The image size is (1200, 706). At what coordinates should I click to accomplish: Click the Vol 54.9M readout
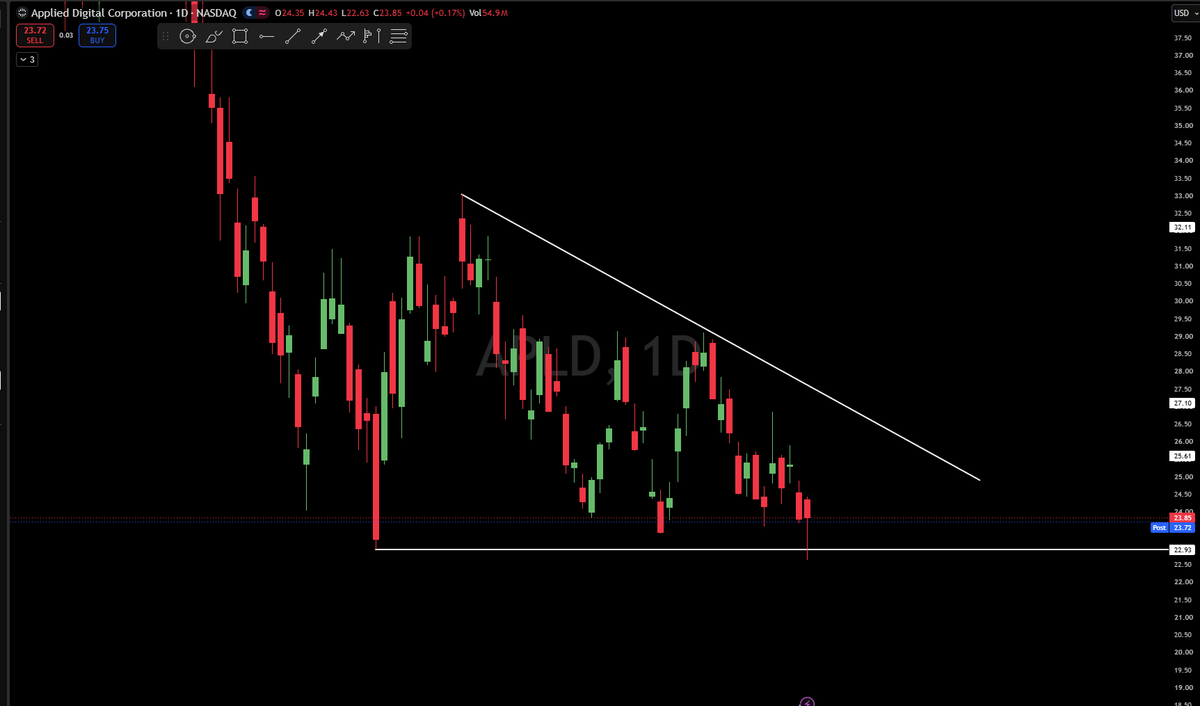coord(487,13)
